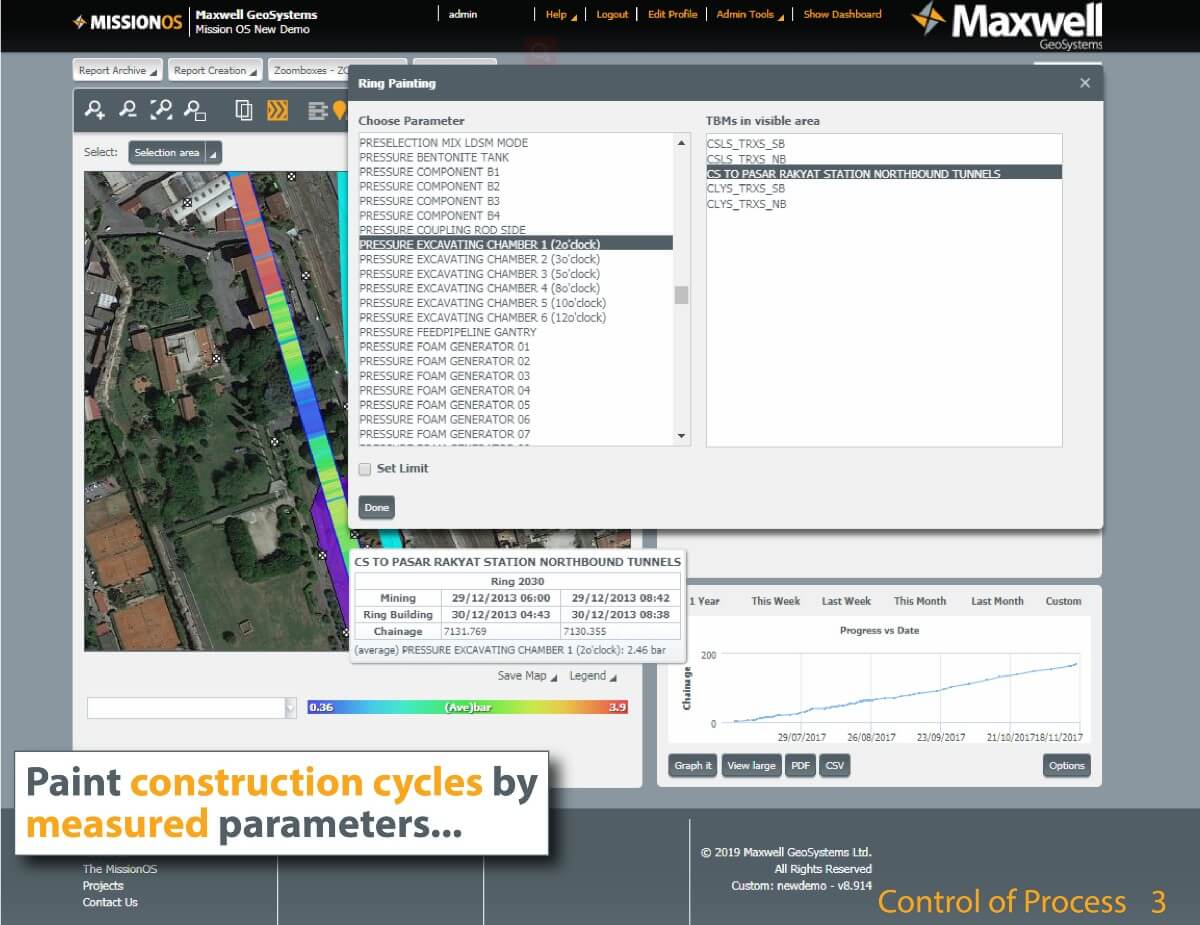1200x925 pixels.
Task: Open the combo box beside the colour legend
Action: pos(192,708)
